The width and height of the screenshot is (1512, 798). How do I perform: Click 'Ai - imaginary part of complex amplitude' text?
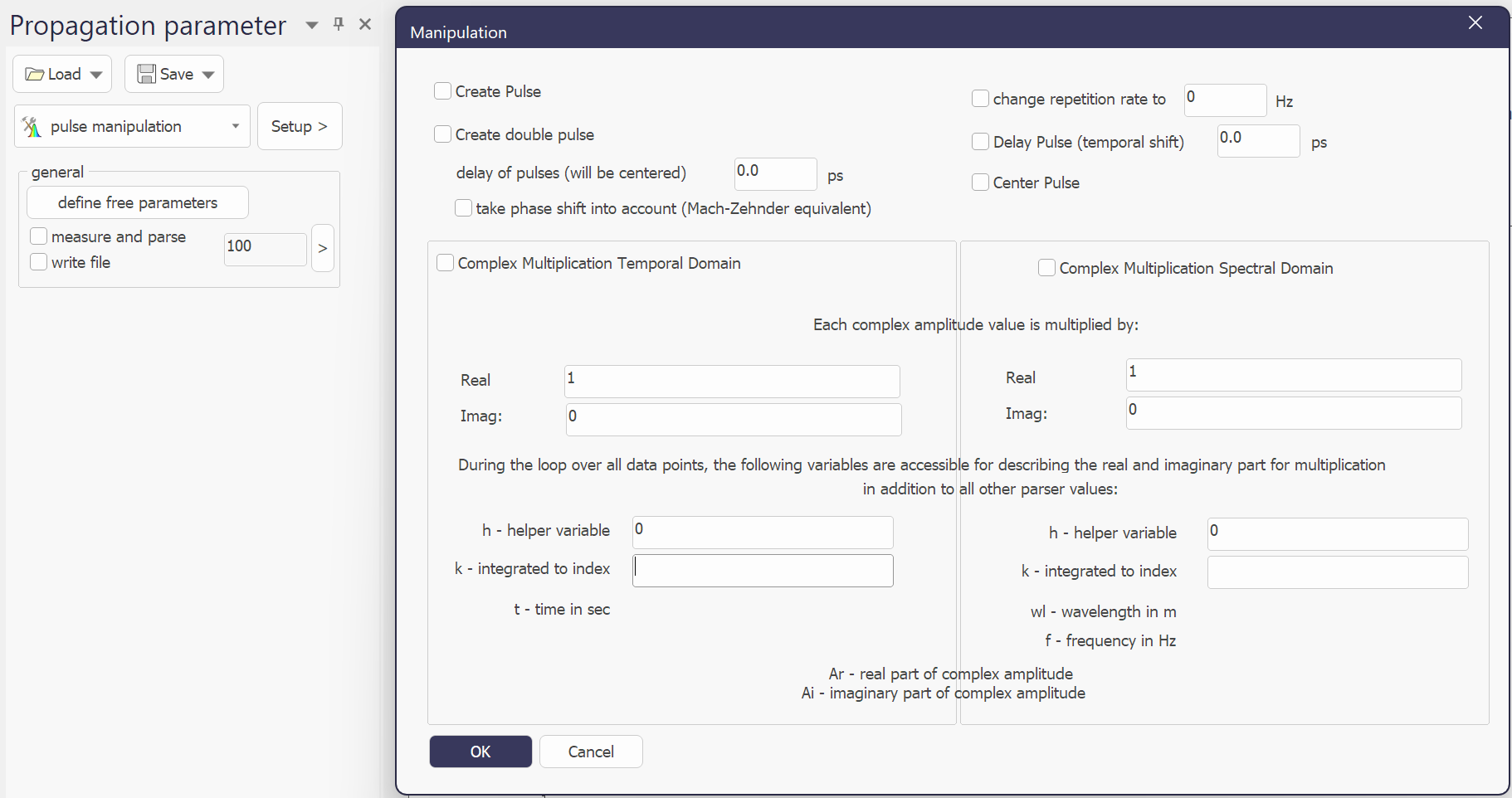(x=943, y=693)
